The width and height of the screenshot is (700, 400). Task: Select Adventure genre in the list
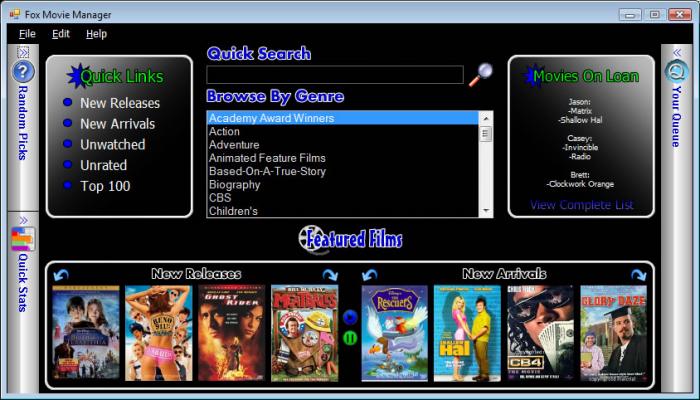pos(342,145)
